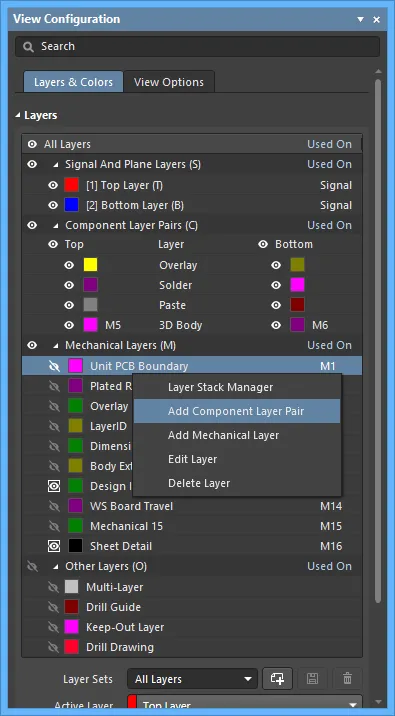Screen dimensions: 395x716
Task: Switch to the View Options tab
Action: (x=169, y=82)
